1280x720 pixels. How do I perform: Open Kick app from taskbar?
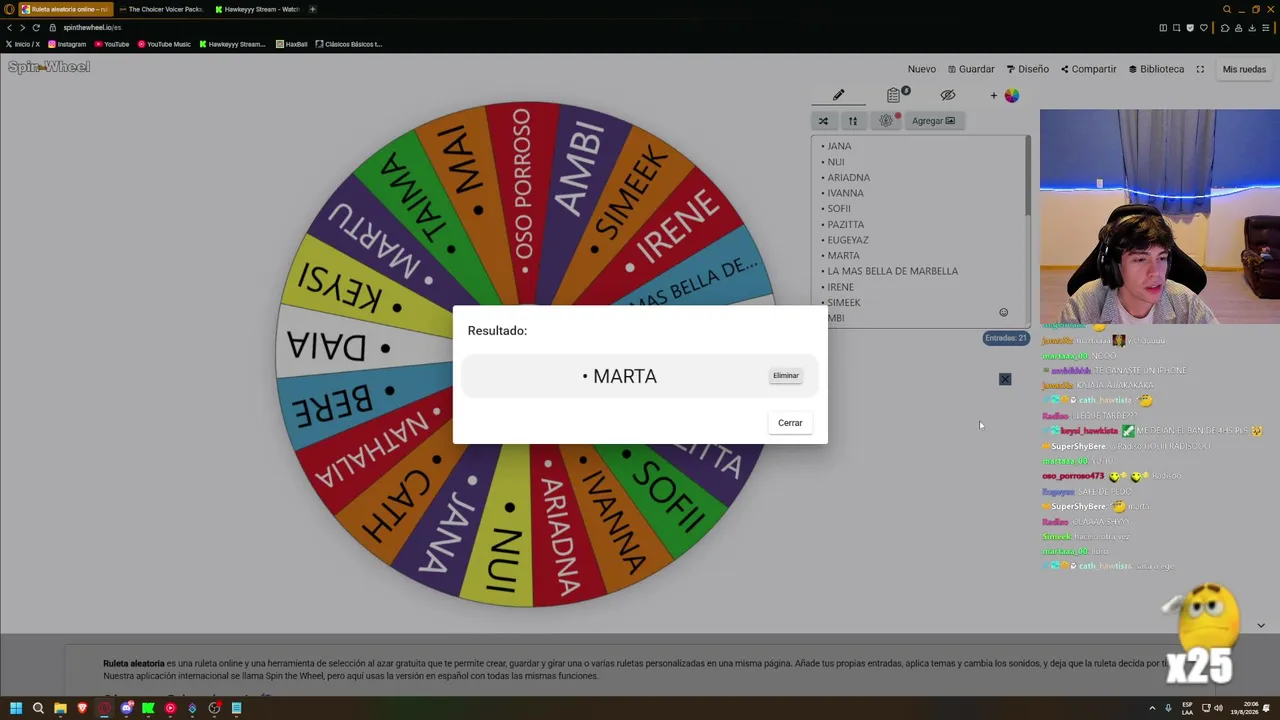point(148,708)
